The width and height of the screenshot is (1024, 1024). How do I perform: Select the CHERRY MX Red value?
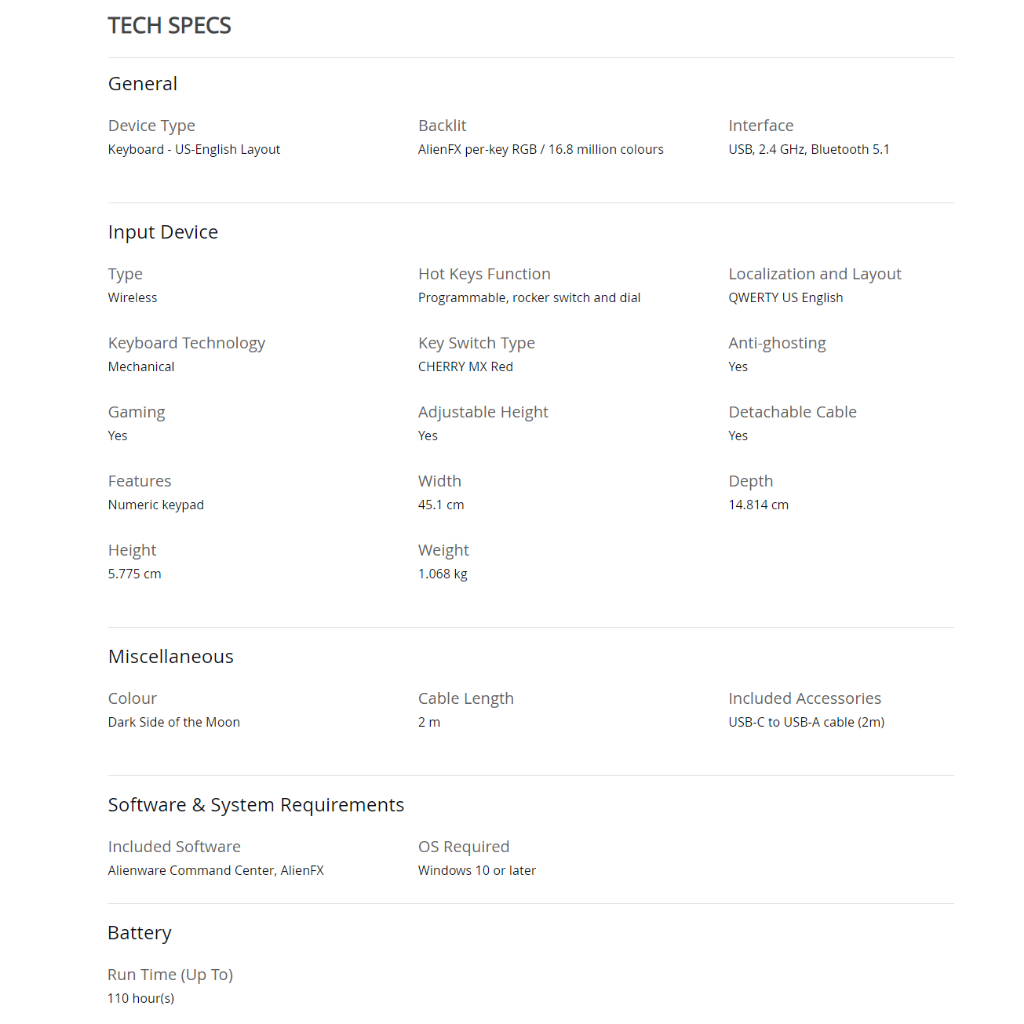click(x=465, y=367)
